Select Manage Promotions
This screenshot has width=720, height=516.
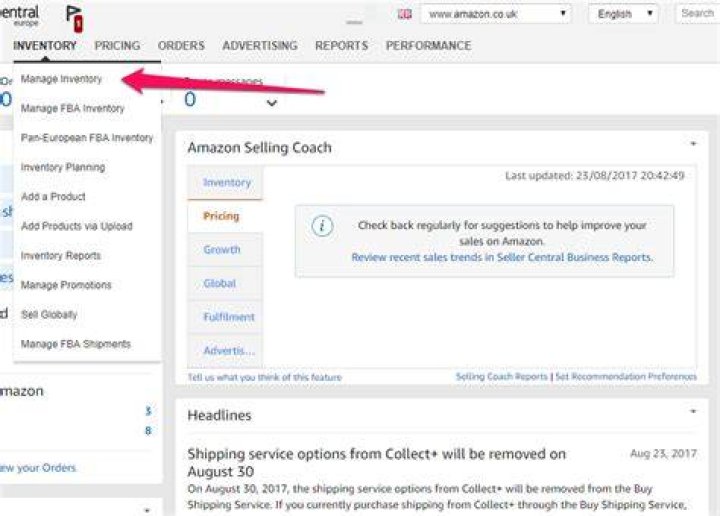pos(66,285)
